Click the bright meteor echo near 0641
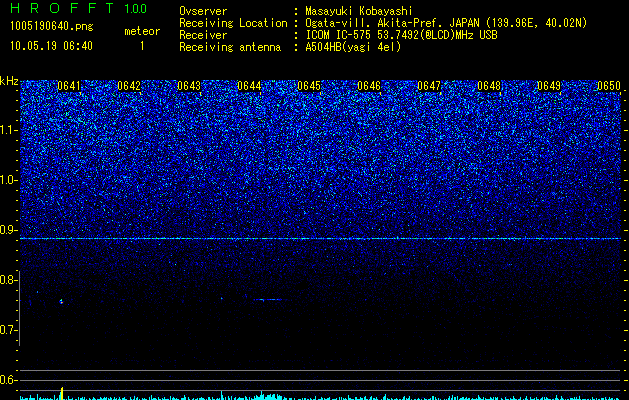The image size is (629, 400). (61, 301)
